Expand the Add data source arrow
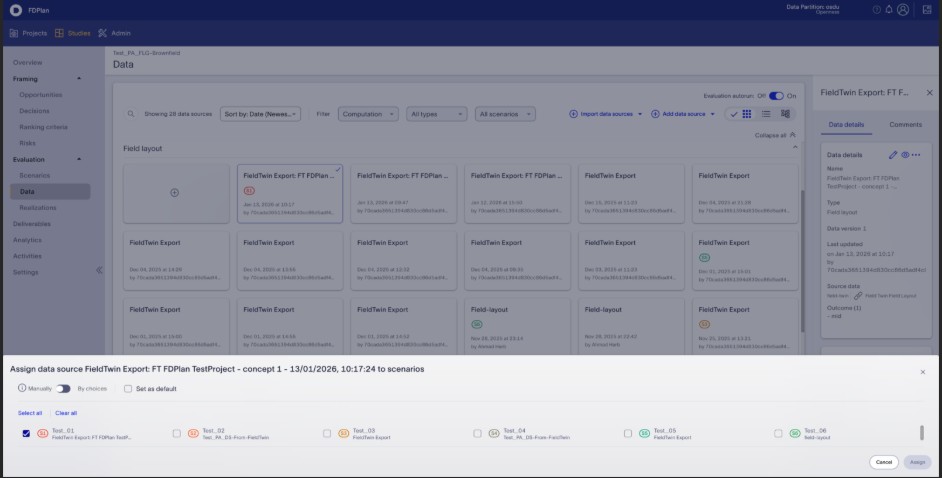942x478 pixels. (713, 114)
